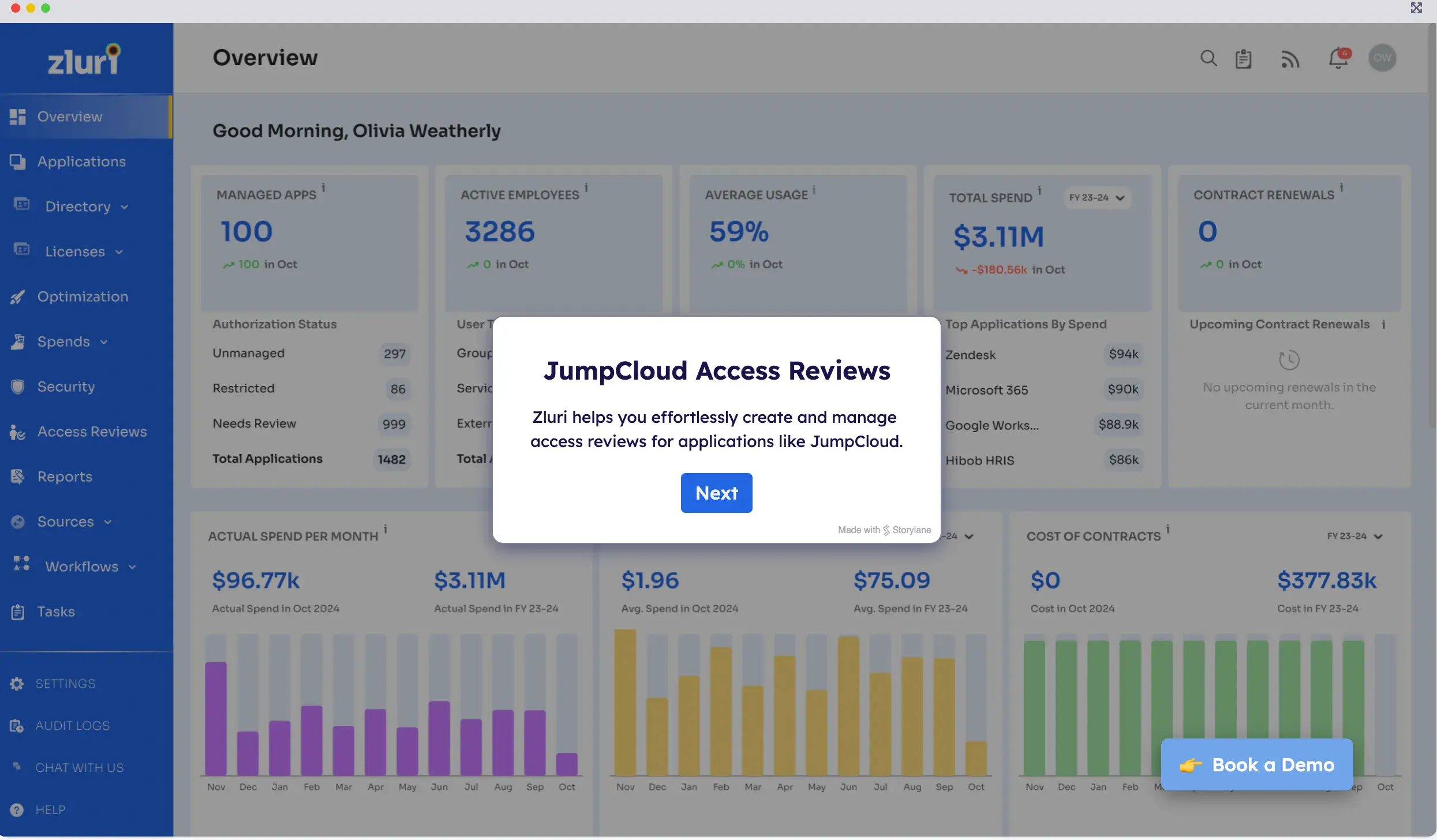
Task: Expand the Workflows chevron
Action: (132, 567)
